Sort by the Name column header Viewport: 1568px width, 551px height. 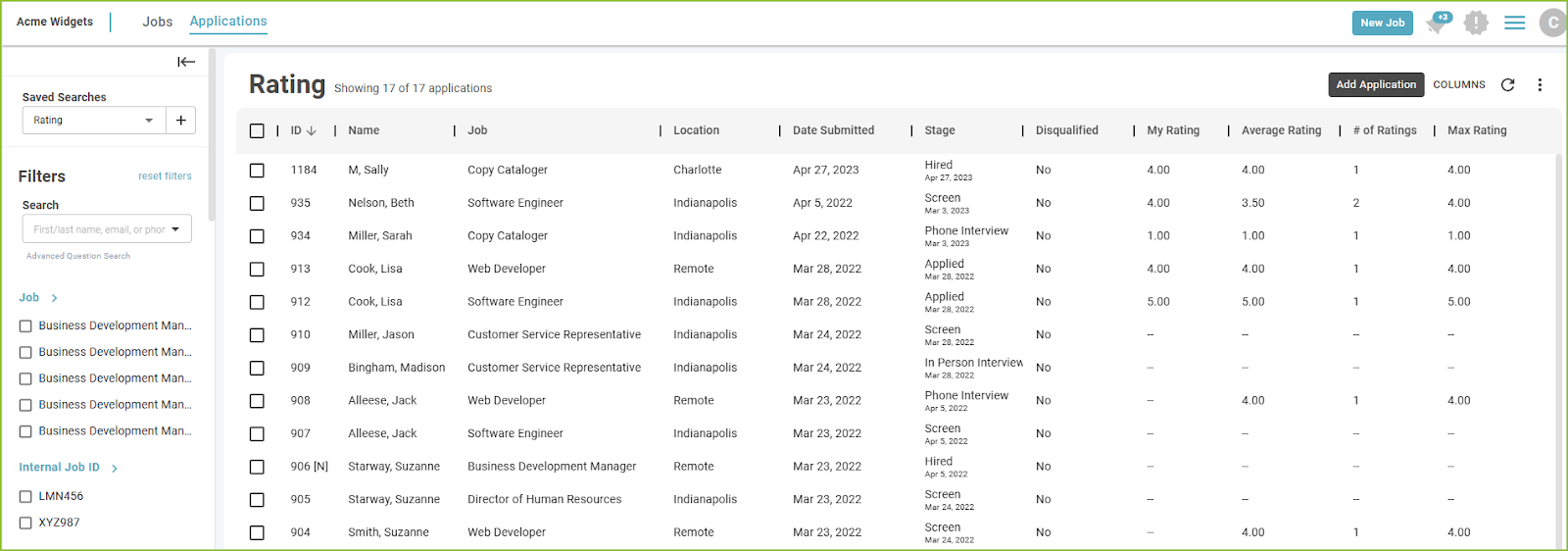click(x=364, y=130)
